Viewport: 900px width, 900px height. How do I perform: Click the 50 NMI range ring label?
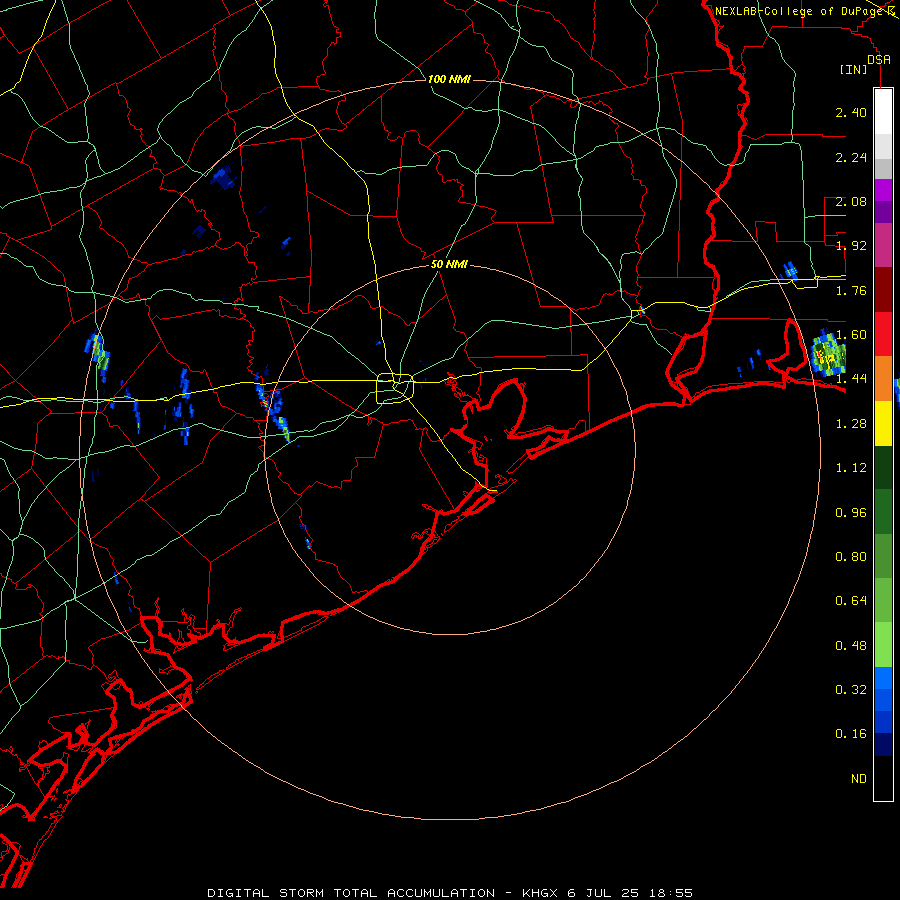449,265
